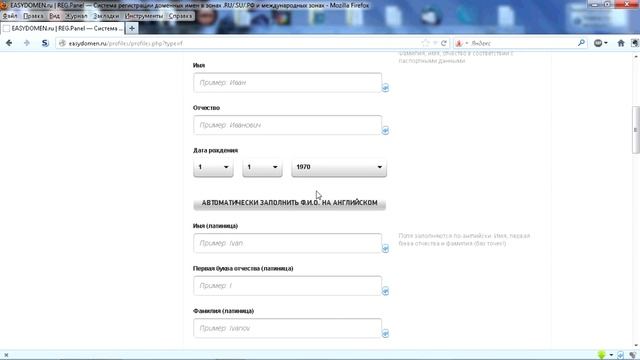The height and width of the screenshot is (360, 640).
Task: Reload the page with the refresh icon
Action: tap(444, 43)
